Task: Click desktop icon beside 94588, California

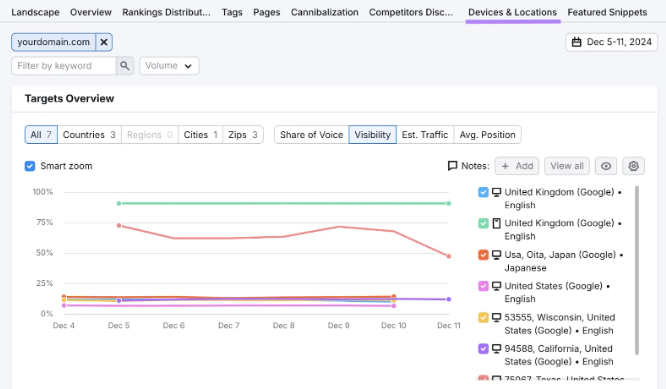Action: (x=497, y=349)
